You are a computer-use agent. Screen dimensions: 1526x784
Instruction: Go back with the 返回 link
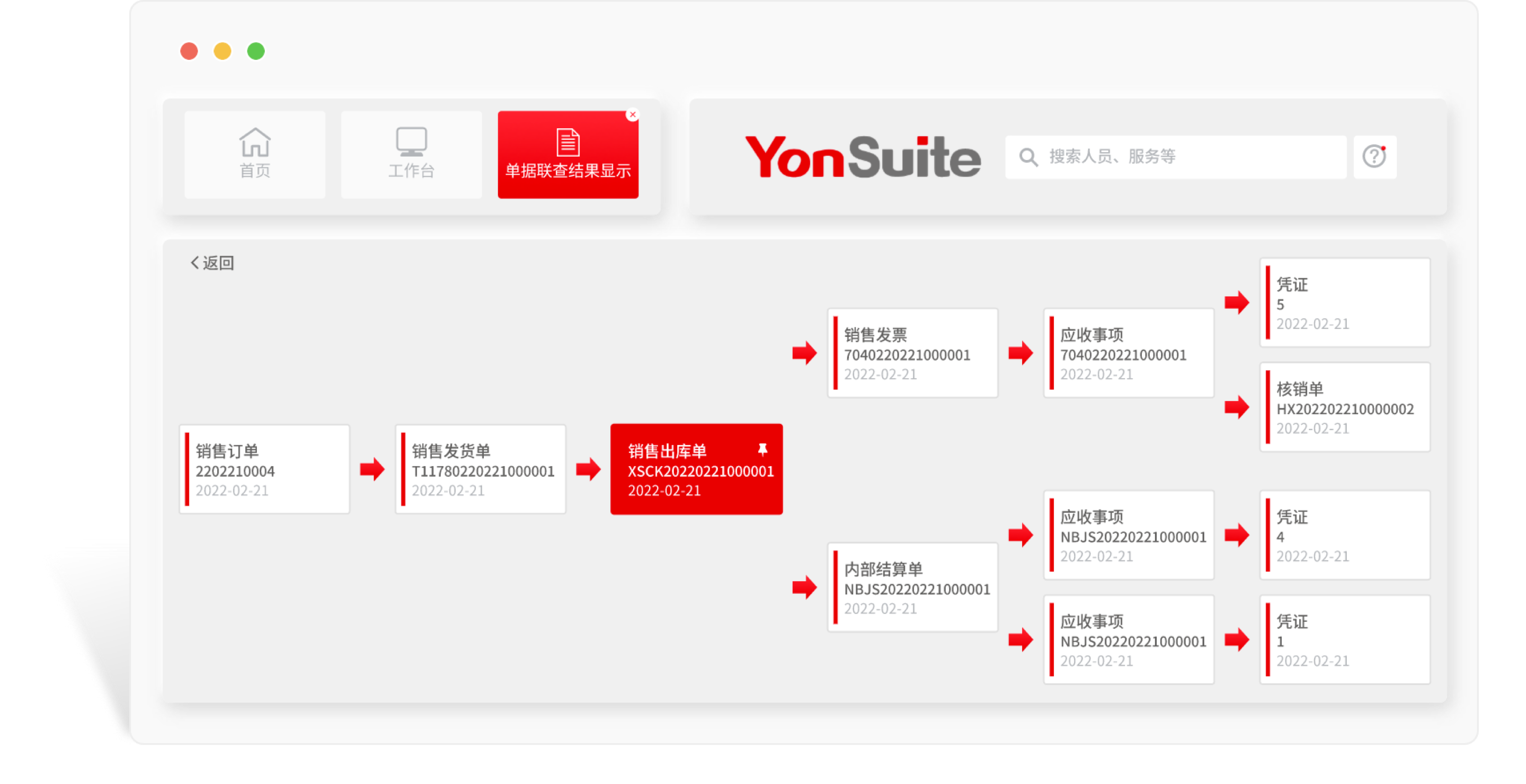pos(212,263)
